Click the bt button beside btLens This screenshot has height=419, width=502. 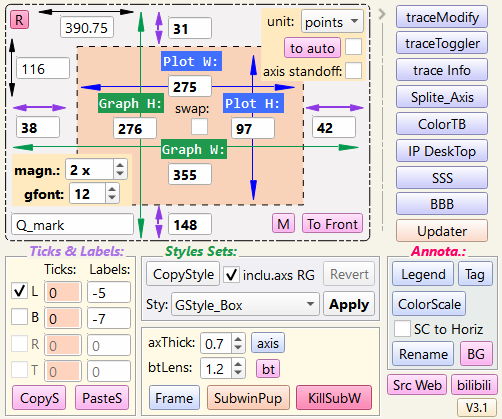click(268, 368)
